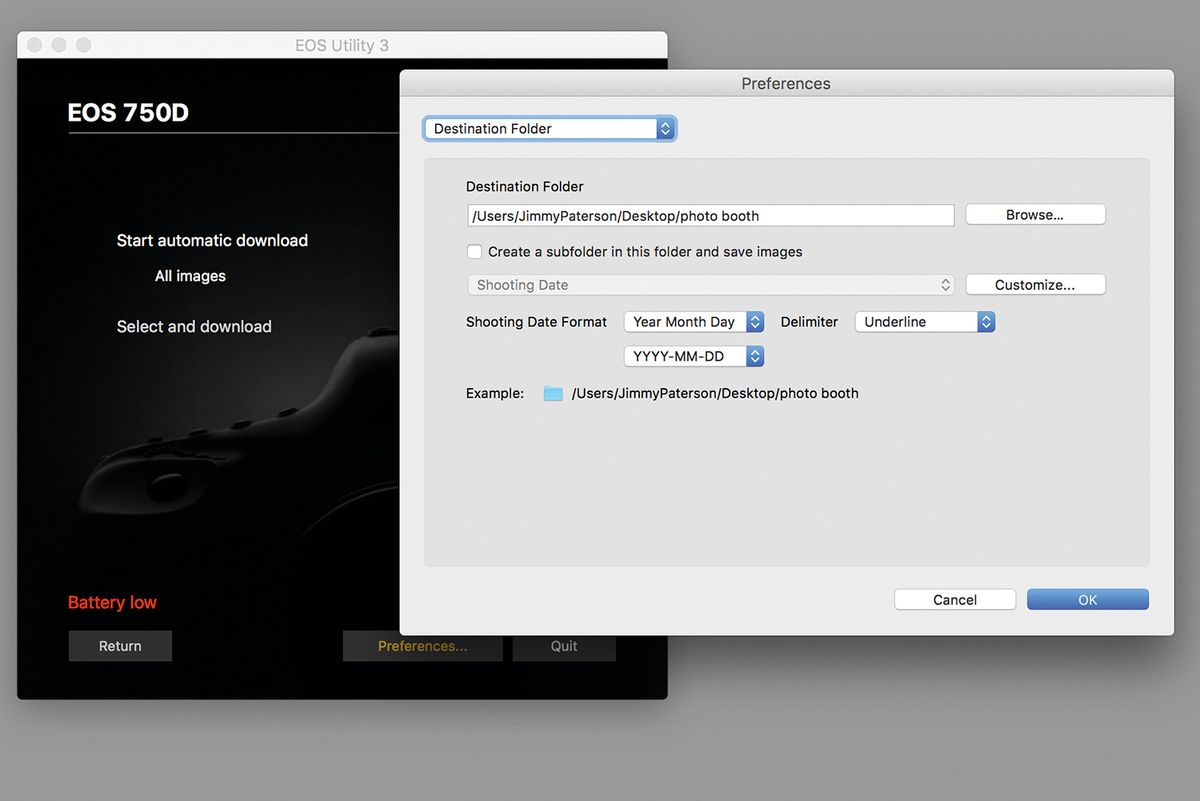Open the YYYY-MM-DD dropdown
1200x801 pixels.
(x=695, y=356)
